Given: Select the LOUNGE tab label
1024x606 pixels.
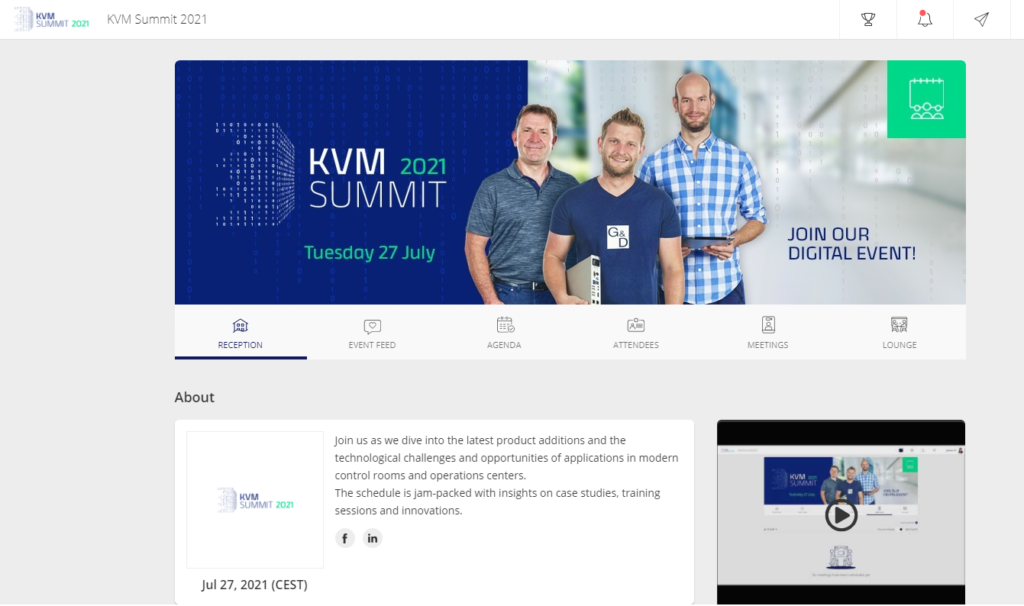Looking at the screenshot, I should [899, 345].
